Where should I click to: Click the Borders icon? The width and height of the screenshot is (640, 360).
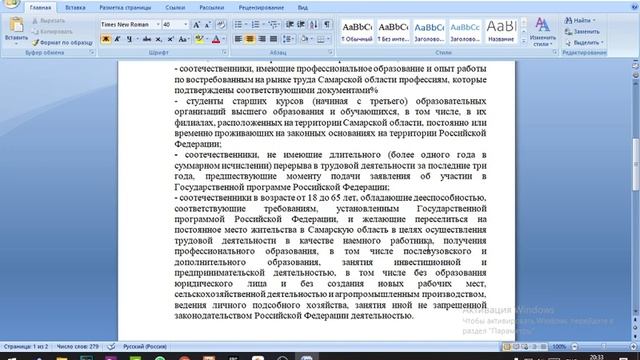[321, 39]
